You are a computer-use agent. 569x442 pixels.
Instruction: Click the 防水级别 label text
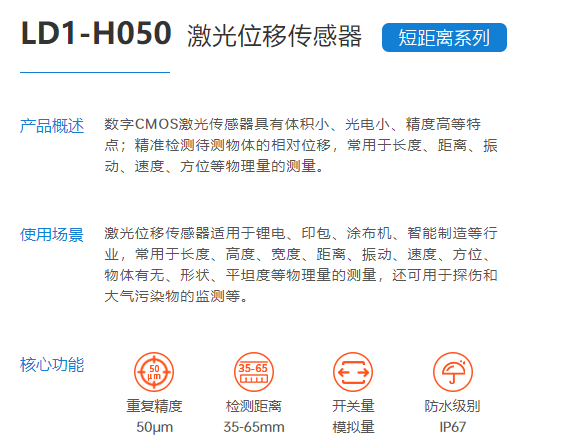pyautogui.click(x=453, y=406)
